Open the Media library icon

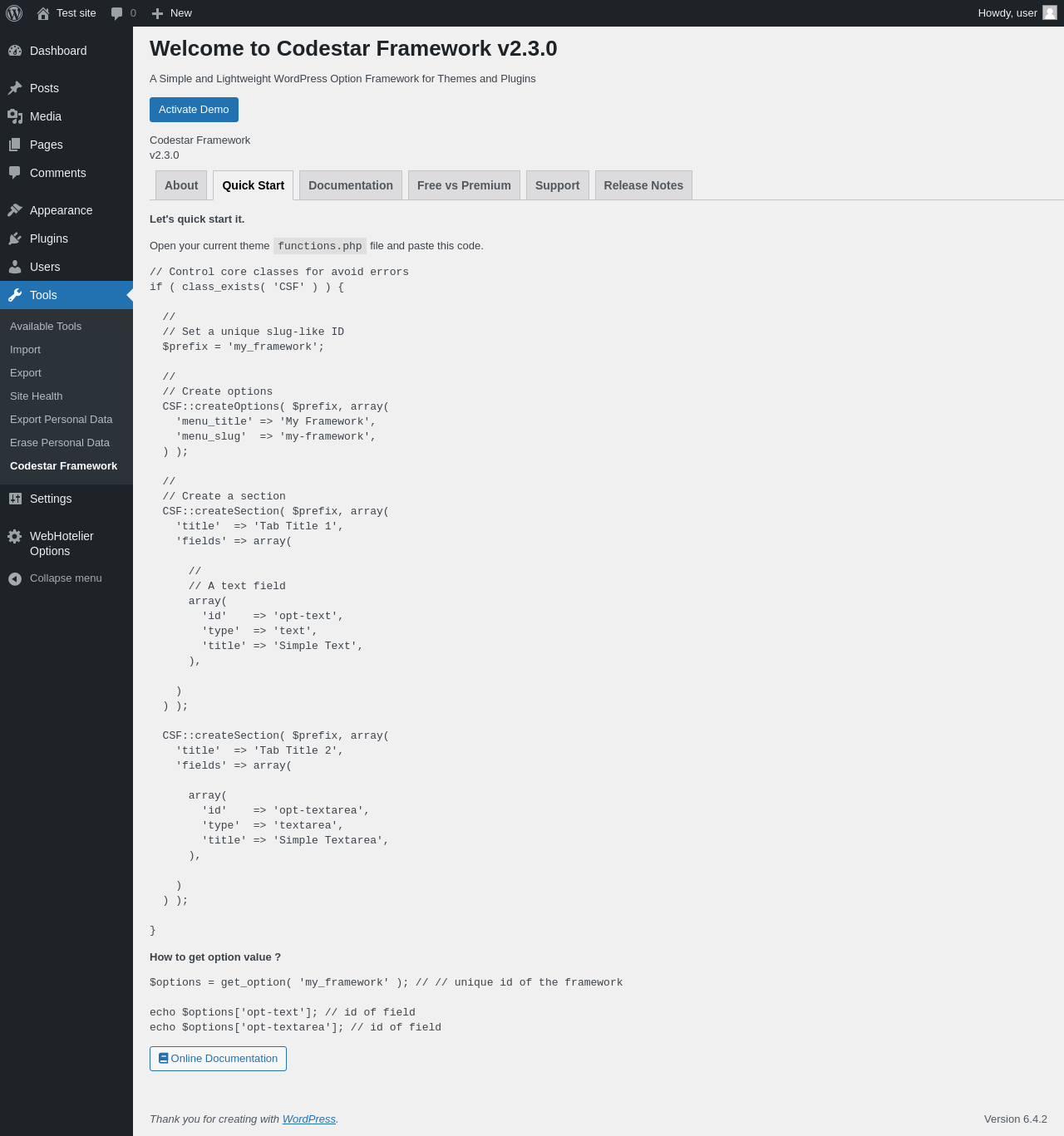coord(15,116)
